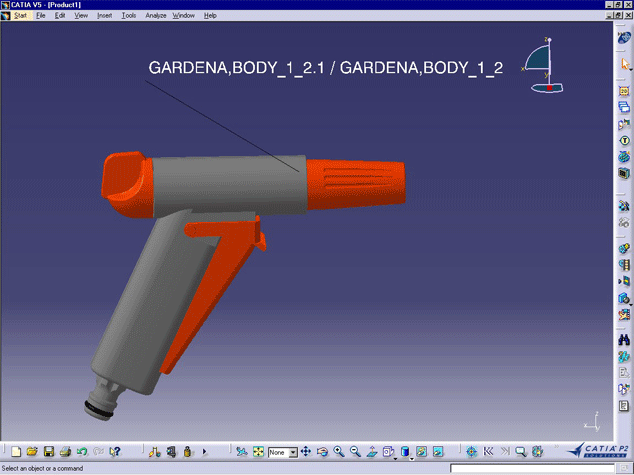Click the Quick View cube icon
Image resolution: width=634 pixels, height=475 pixels.
point(388,451)
